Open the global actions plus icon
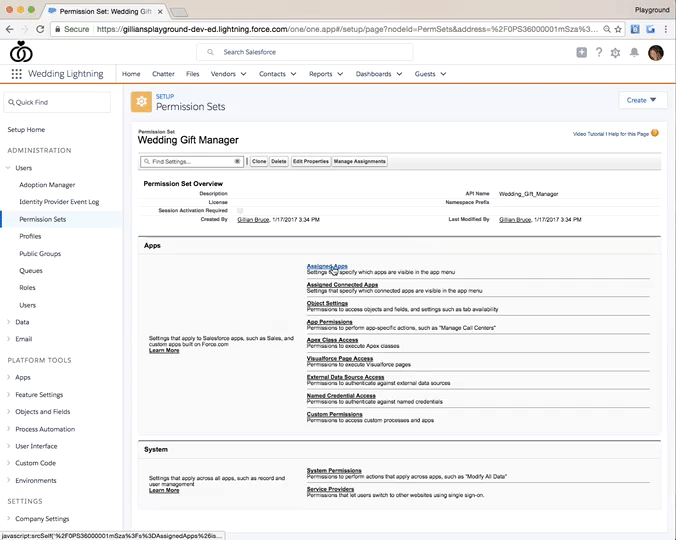Viewport: 676px width, 540px height. pos(582,53)
